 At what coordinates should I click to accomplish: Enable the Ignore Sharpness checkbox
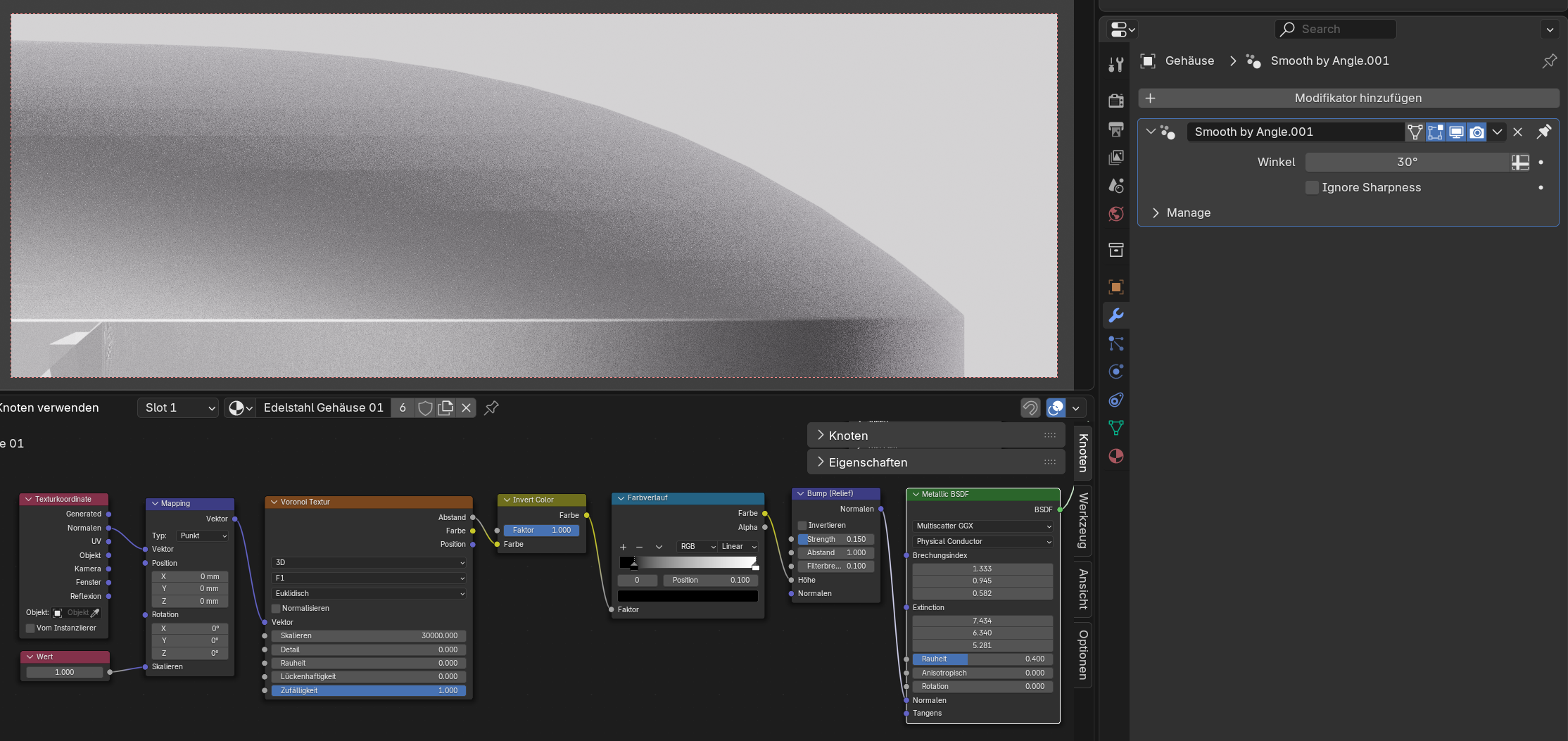click(1312, 187)
